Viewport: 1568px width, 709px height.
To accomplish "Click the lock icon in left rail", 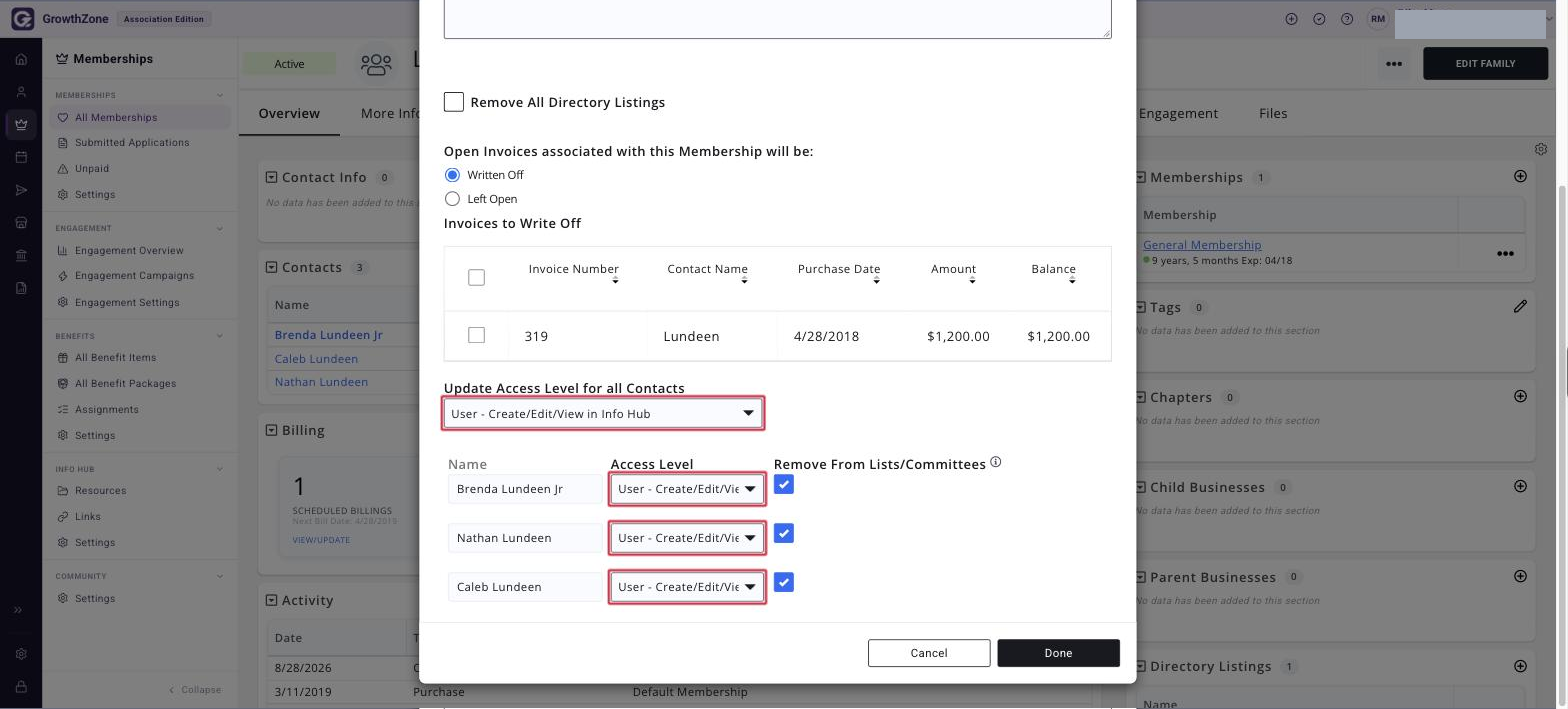I will coord(21,687).
